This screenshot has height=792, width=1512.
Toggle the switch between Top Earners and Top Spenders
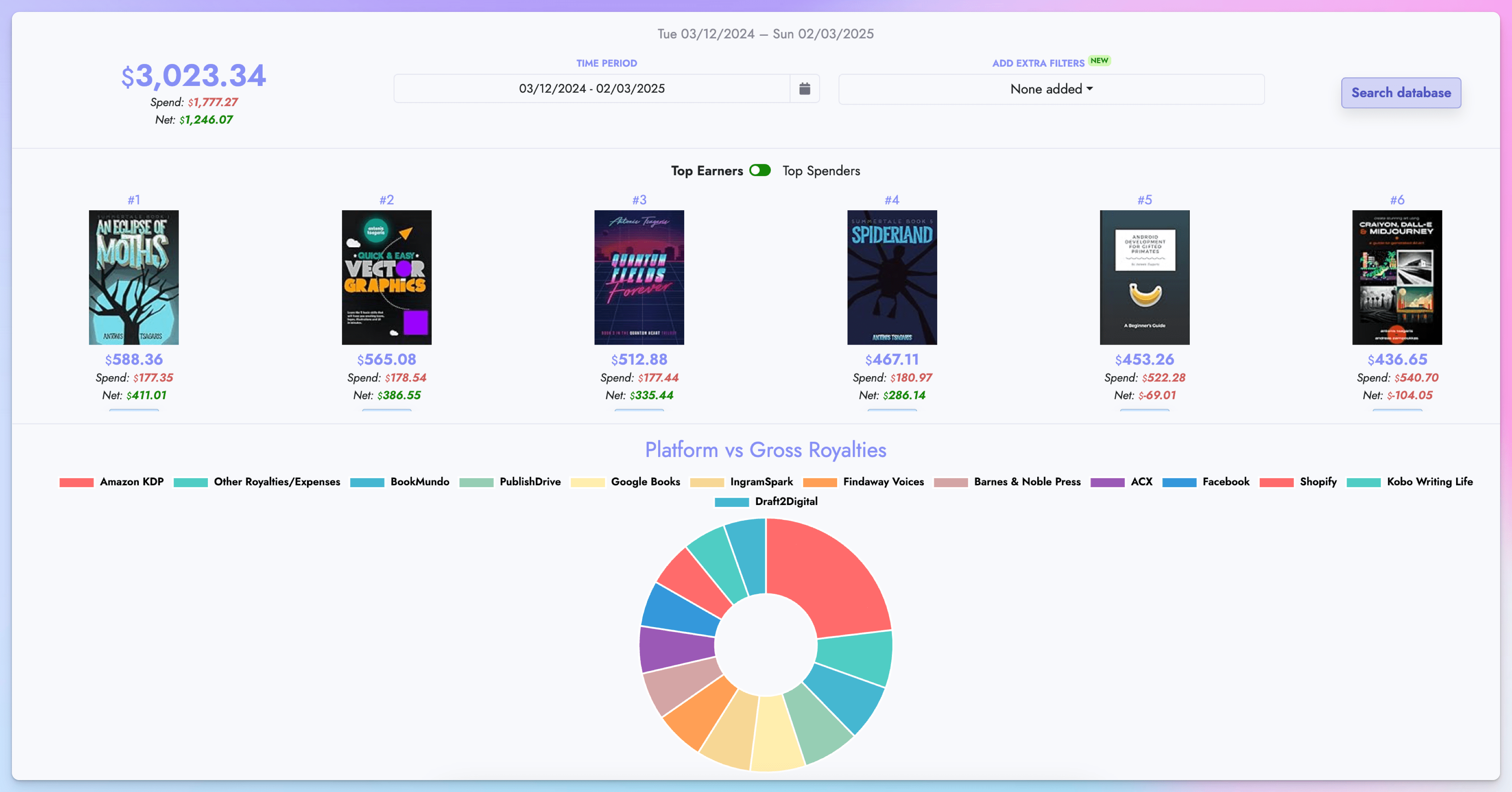point(760,170)
